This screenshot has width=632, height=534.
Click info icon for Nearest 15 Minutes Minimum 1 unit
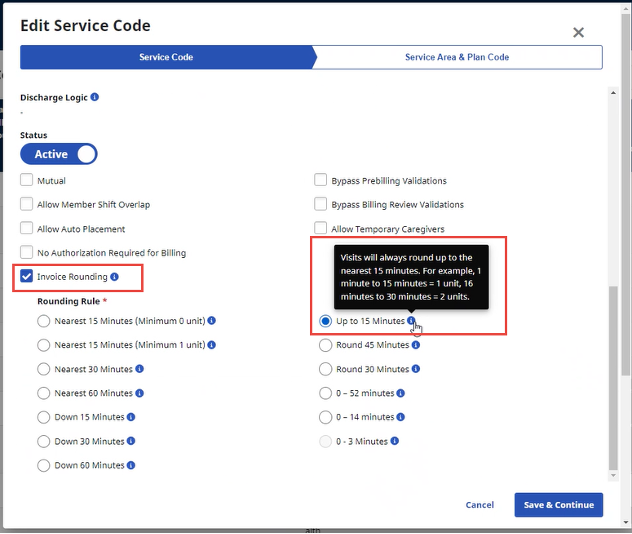pos(212,345)
